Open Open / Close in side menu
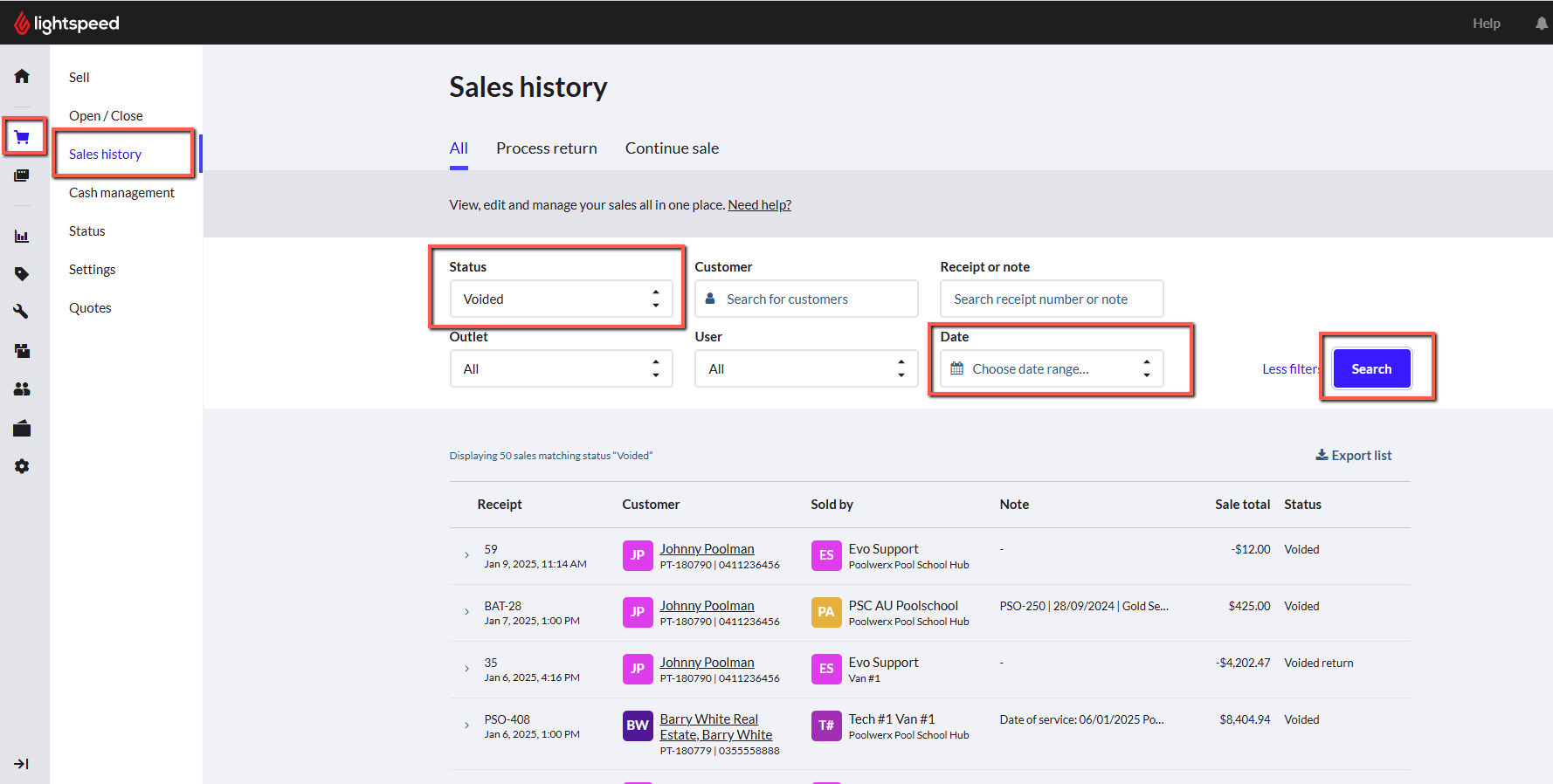 [x=106, y=116]
